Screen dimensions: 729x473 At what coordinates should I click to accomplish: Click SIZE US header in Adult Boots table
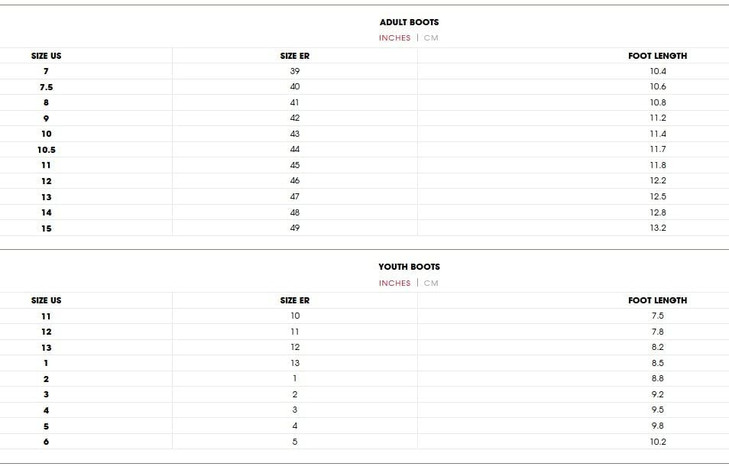[x=46, y=56]
